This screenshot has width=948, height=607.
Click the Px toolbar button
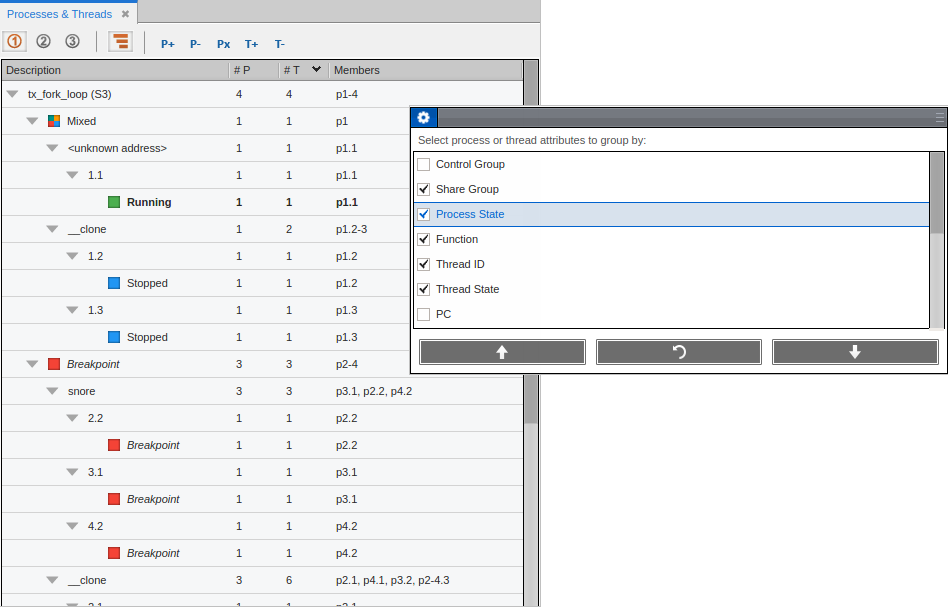point(223,44)
